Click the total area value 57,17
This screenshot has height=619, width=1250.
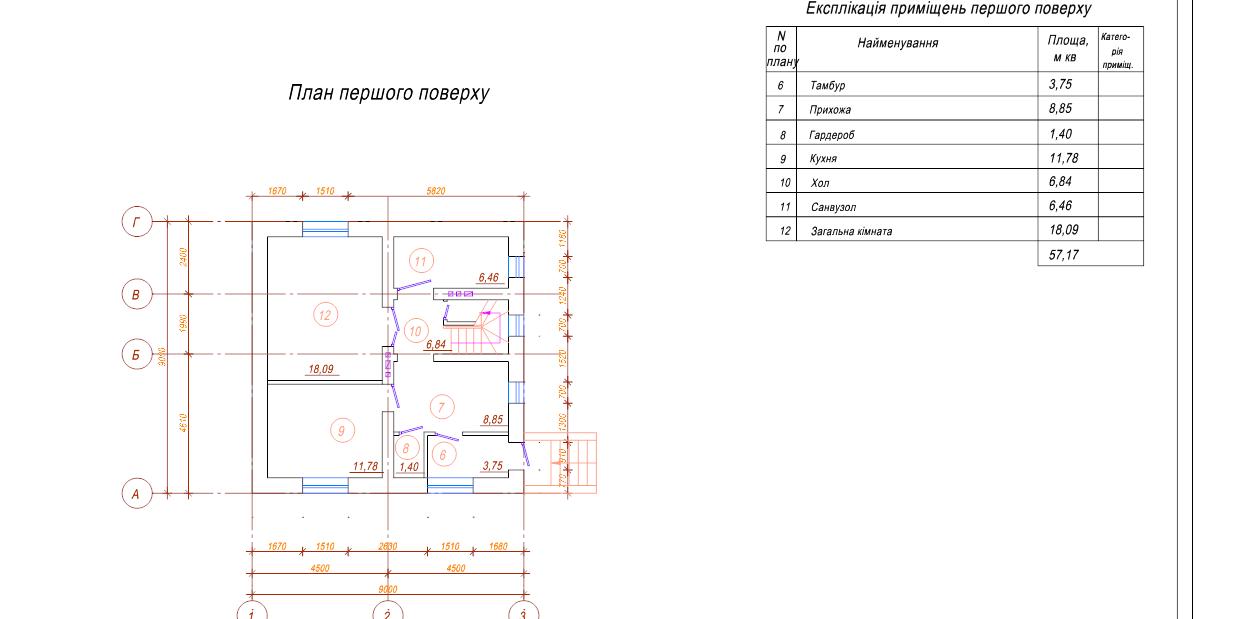coord(1064,255)
